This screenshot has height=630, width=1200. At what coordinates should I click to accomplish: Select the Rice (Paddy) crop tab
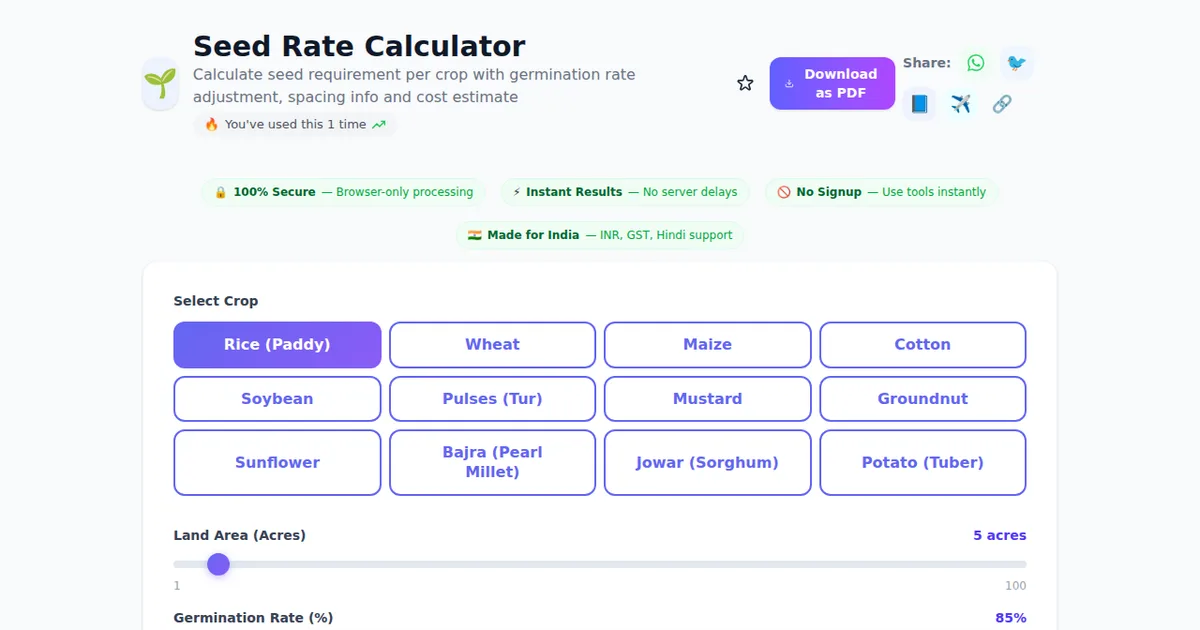click(277, 344)
